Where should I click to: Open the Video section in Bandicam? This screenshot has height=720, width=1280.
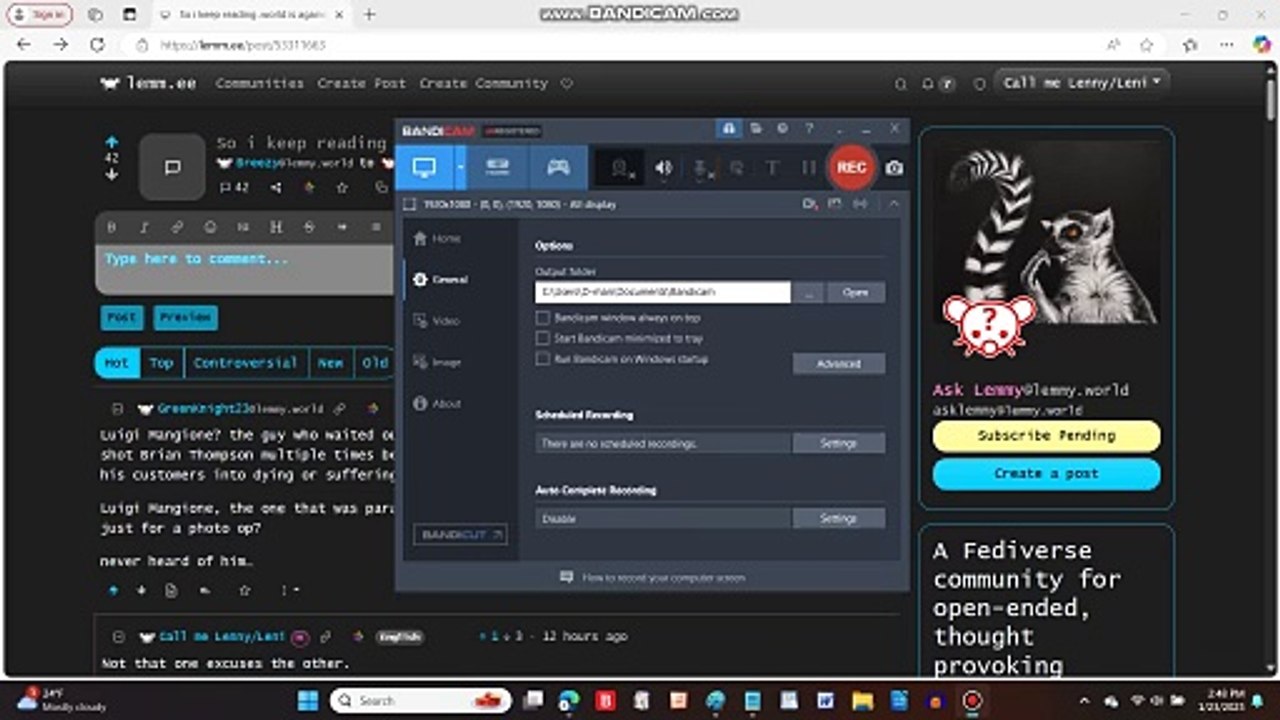tap(437, 321)
